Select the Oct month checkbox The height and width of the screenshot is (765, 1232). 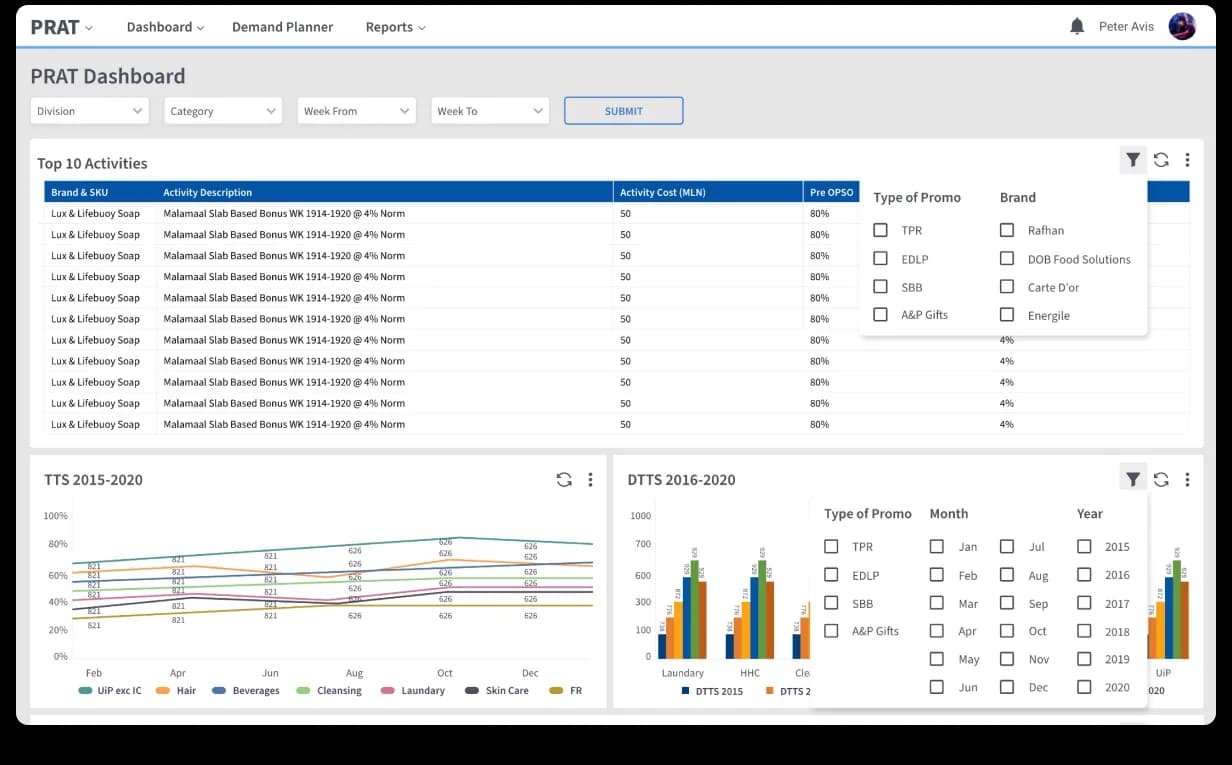tap(1007, 630)
